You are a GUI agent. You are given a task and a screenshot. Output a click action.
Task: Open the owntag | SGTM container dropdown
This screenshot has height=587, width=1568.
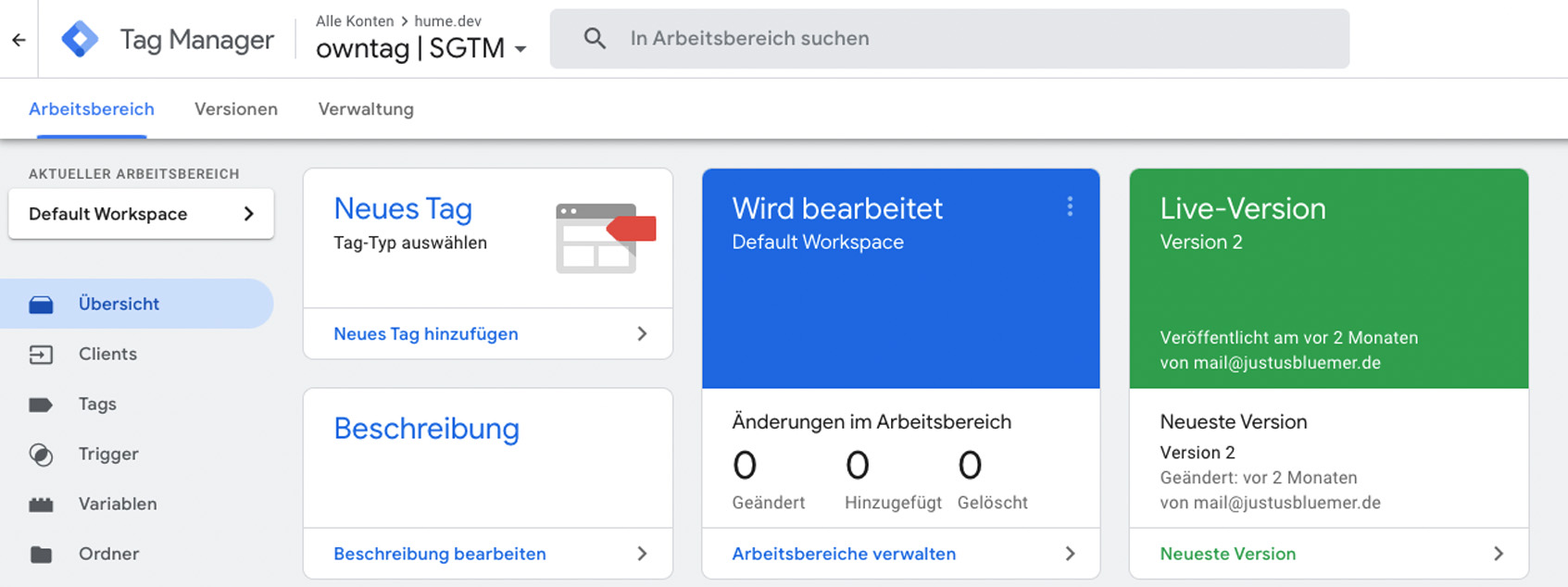click(521, 49)
